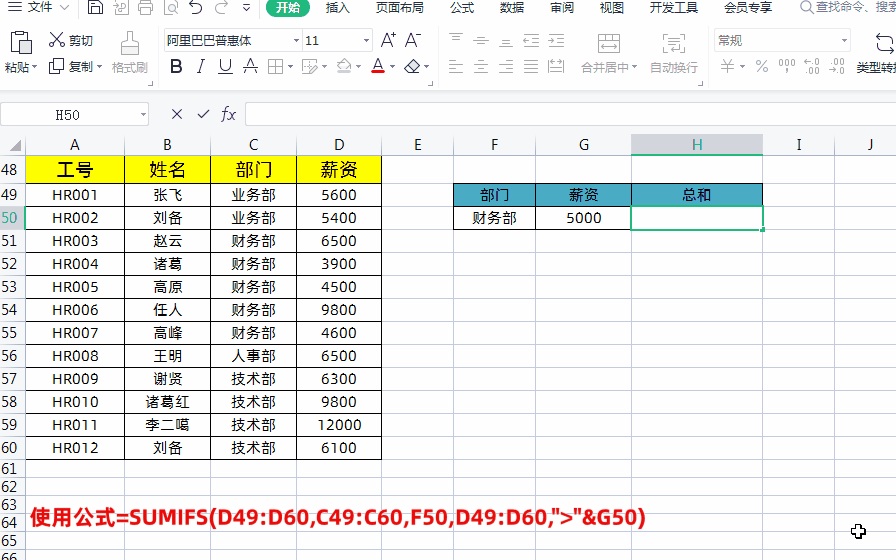This screenshot has height=560, width=896.
Task: Toggle Italic formatting
Action: point(201,67)
